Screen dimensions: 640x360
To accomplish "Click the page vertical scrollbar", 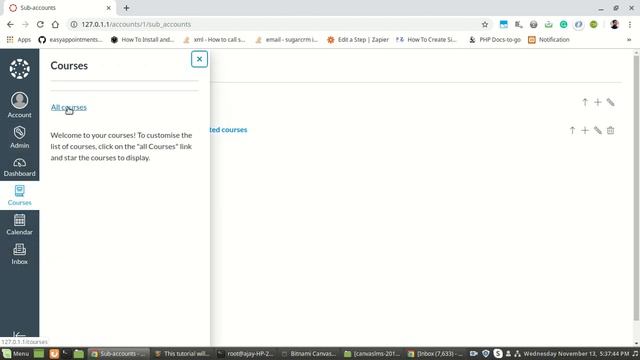I will point(636,188).
